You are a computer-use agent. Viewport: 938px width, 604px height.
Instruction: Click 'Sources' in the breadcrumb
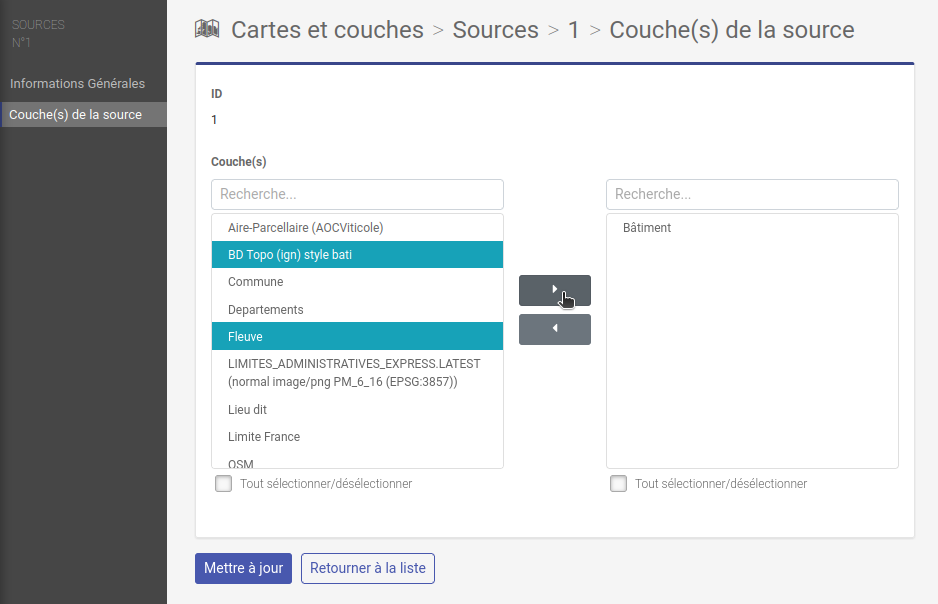(x=495, y=30)
